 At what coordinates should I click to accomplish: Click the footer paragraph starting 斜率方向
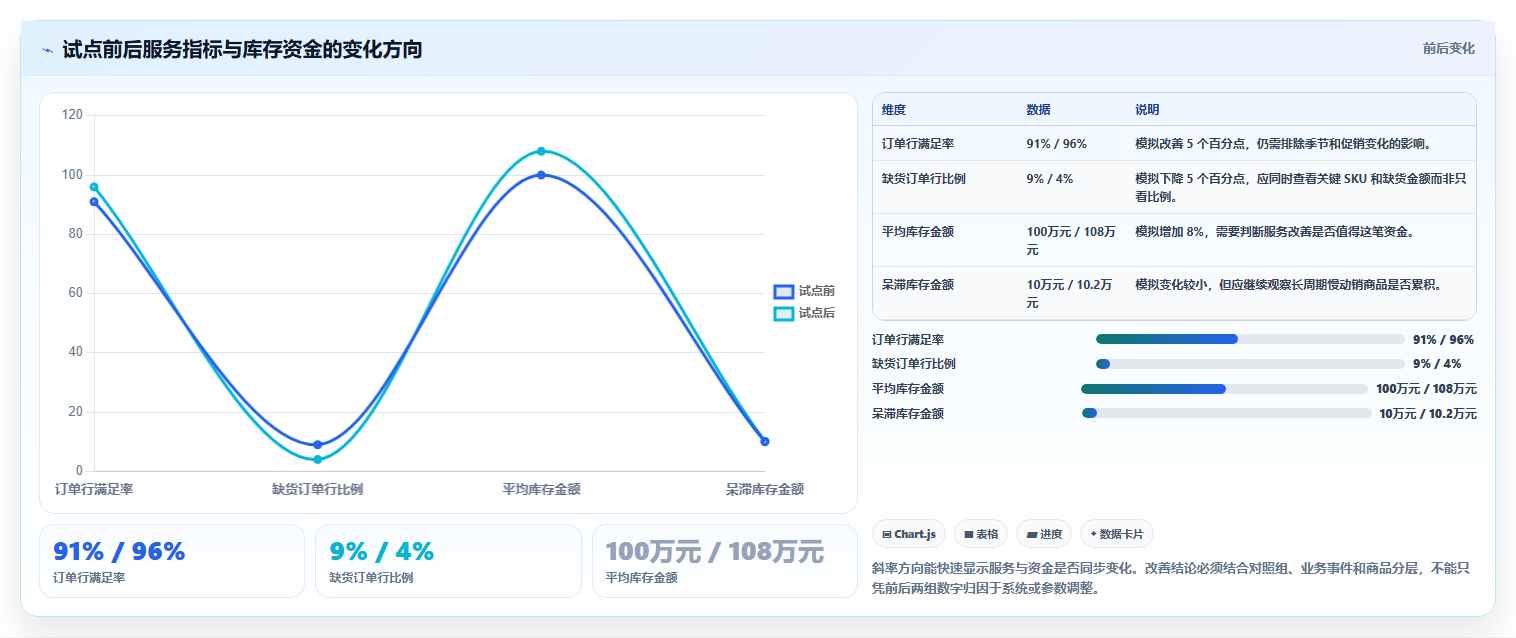pos(1171,578)
